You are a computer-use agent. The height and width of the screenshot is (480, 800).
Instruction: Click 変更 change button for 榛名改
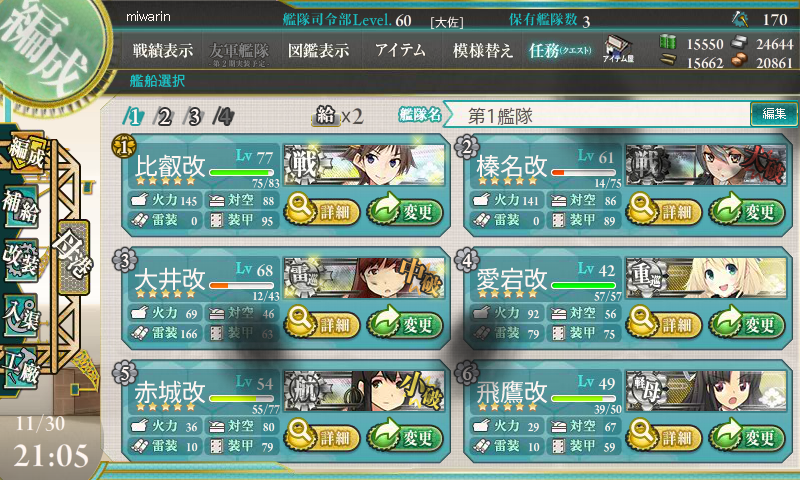747,211
